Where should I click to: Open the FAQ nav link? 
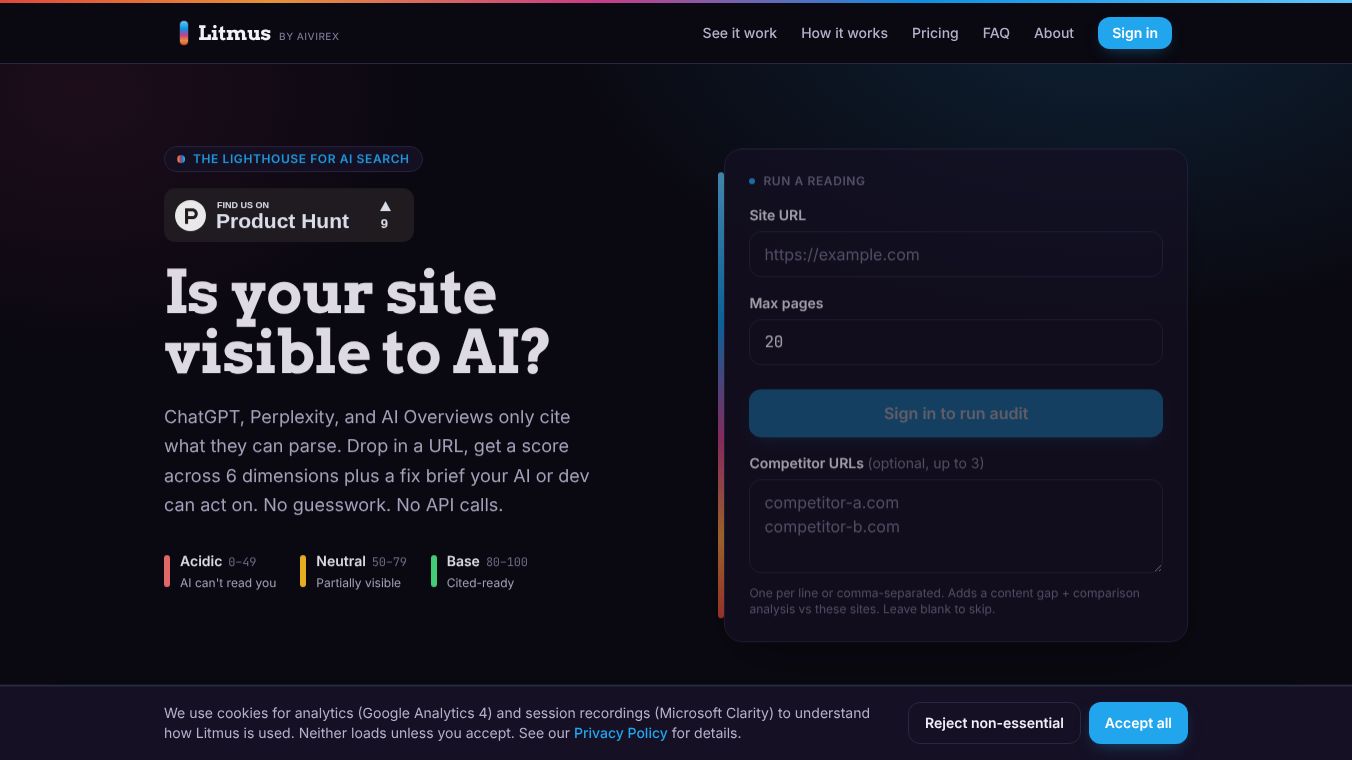click(996, 33)
